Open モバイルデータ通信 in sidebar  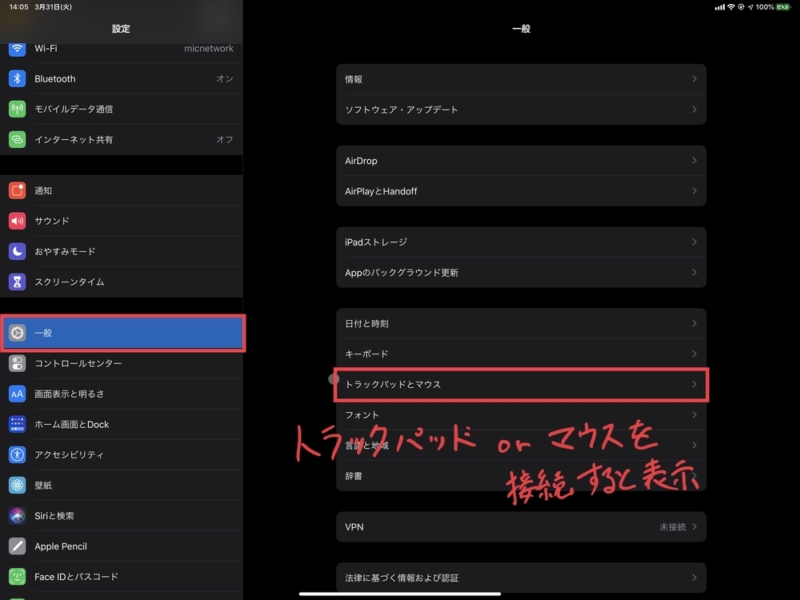(121, 109)
